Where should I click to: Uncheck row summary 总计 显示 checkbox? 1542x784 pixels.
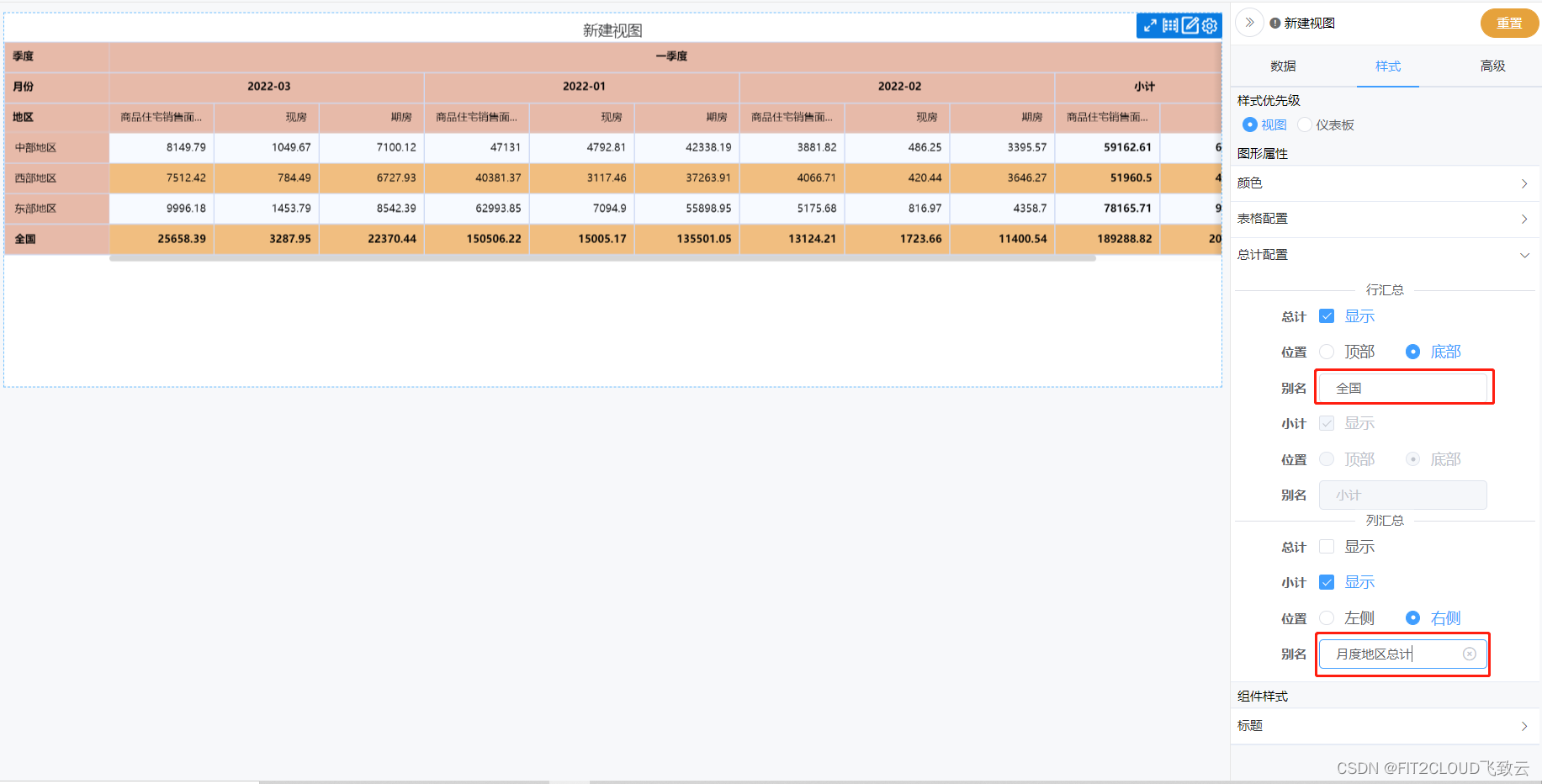(1327, 316)
